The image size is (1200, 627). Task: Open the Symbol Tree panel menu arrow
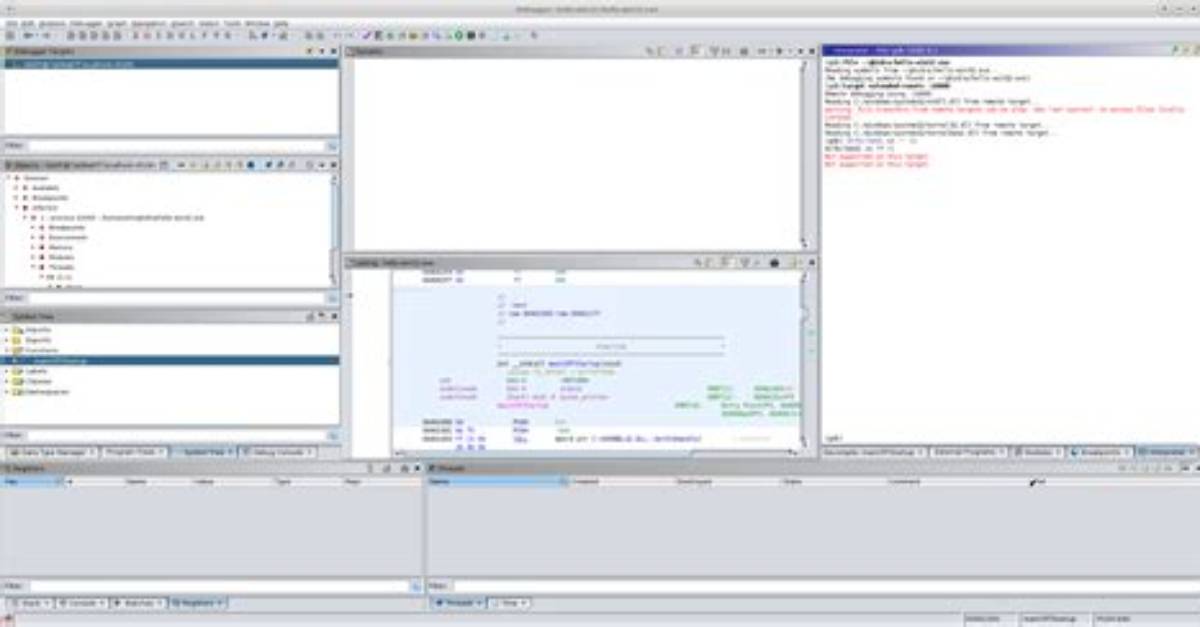click(323, 316)
